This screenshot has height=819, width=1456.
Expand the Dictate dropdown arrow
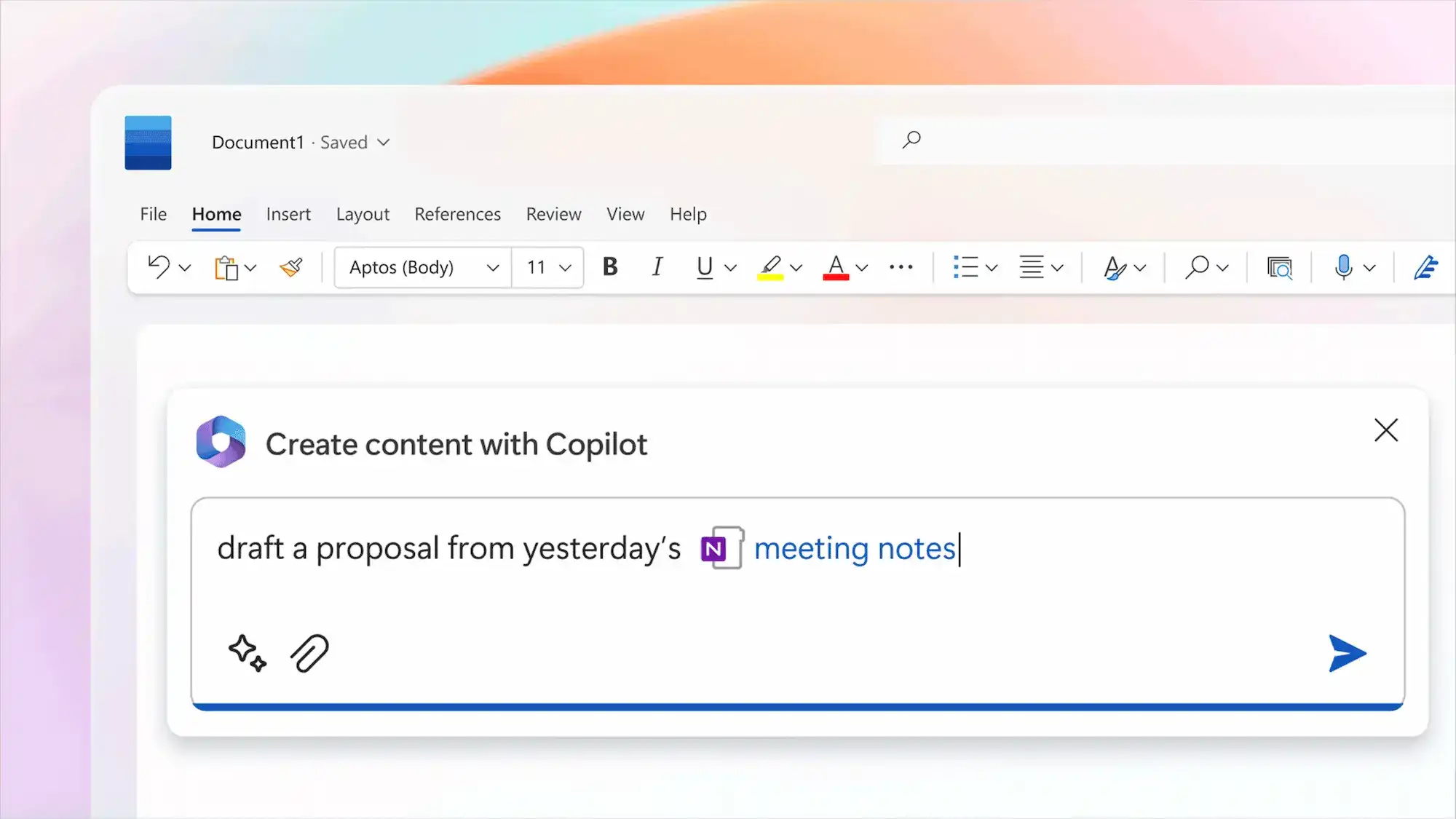coord(1369,268)
